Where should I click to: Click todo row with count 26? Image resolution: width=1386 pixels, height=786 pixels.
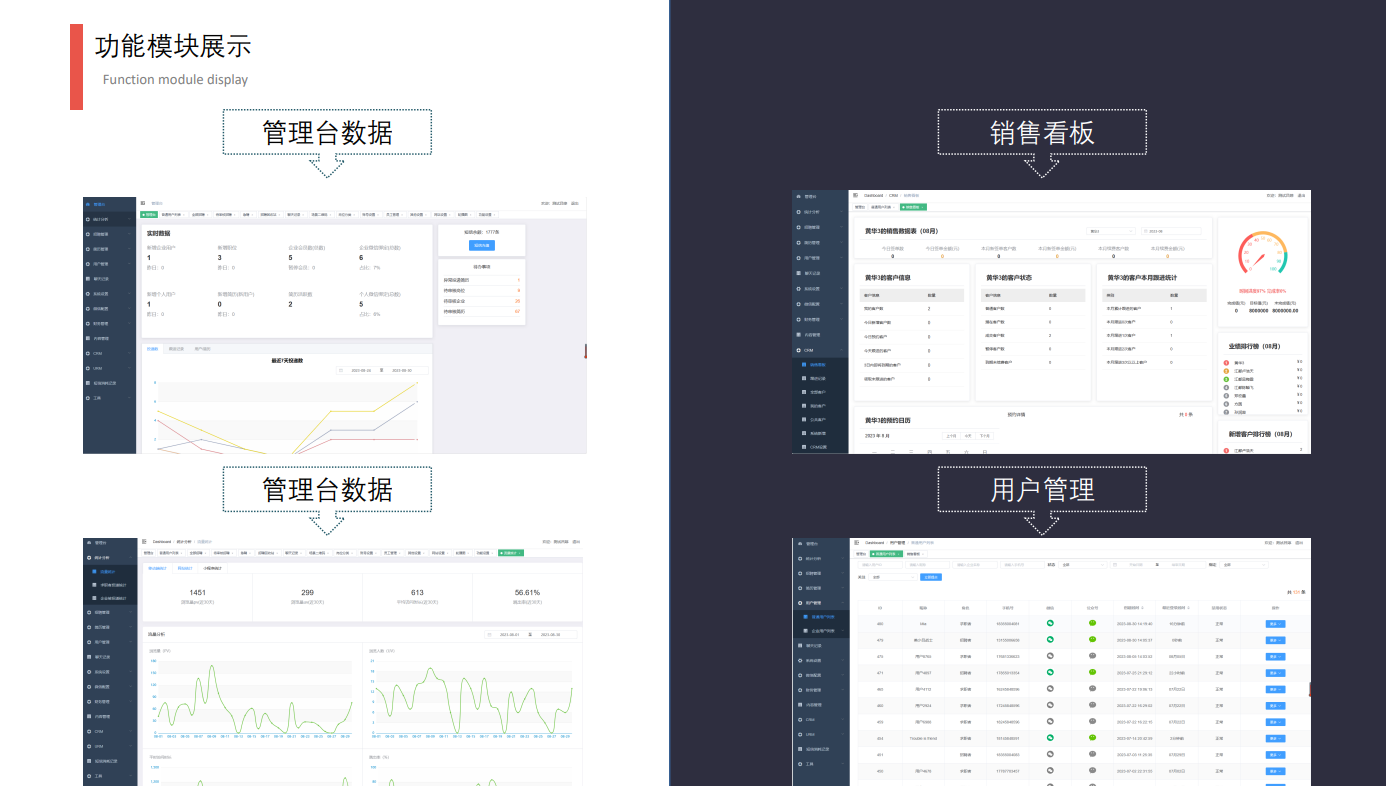coord(482,301)
